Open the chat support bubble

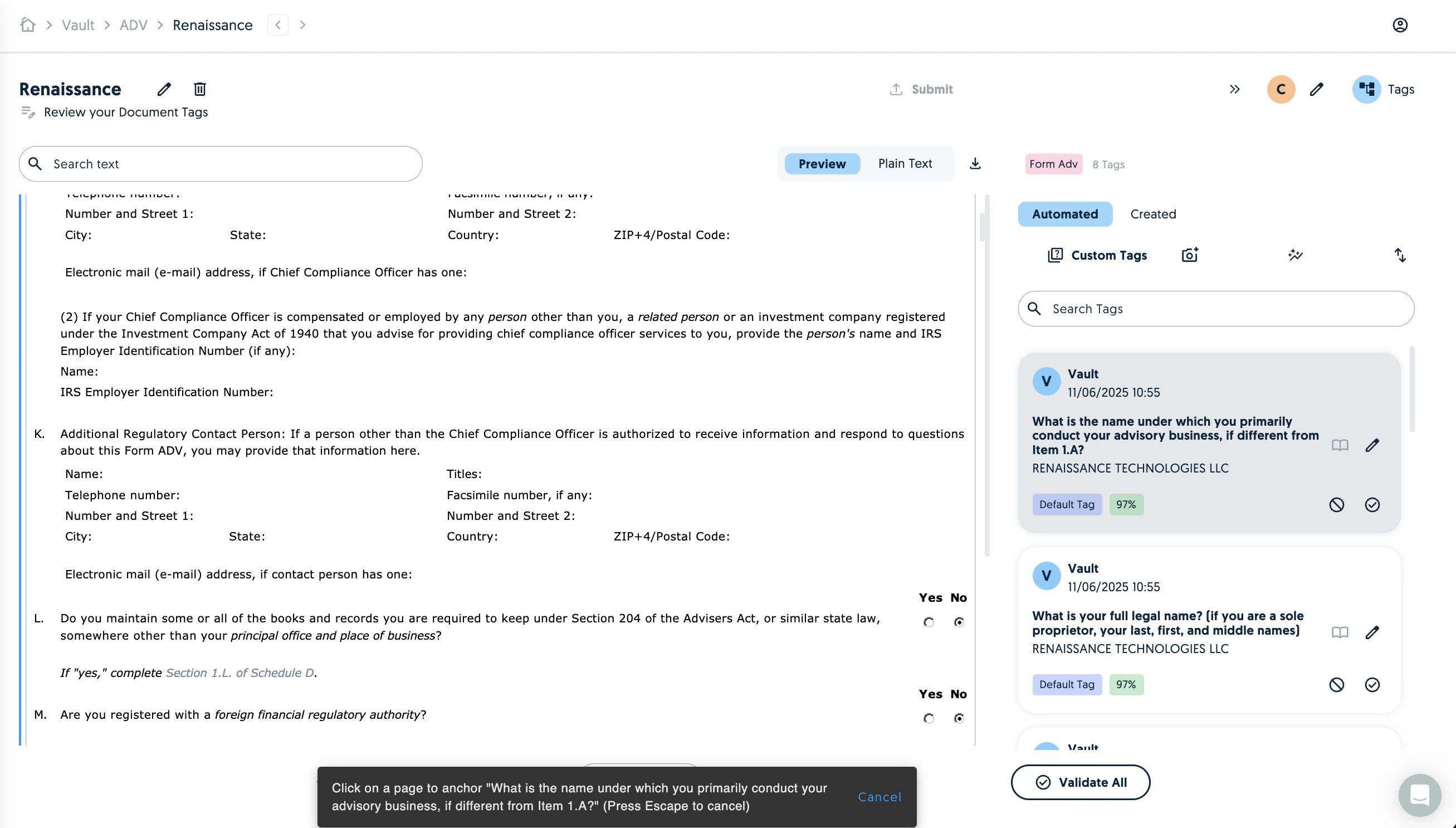click(1419, 795)
